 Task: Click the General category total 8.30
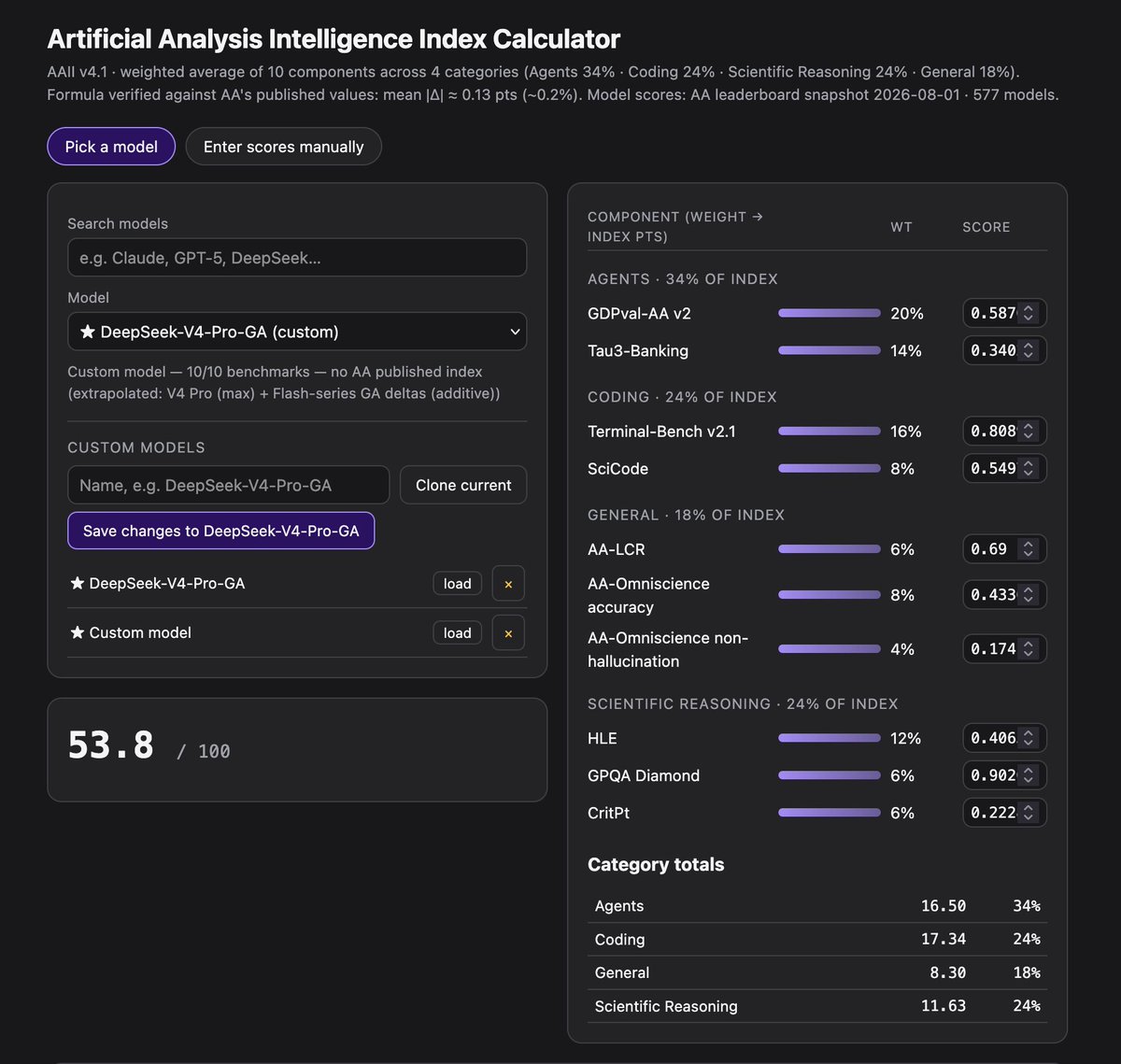pyautogui.click(x=947, y=972)
